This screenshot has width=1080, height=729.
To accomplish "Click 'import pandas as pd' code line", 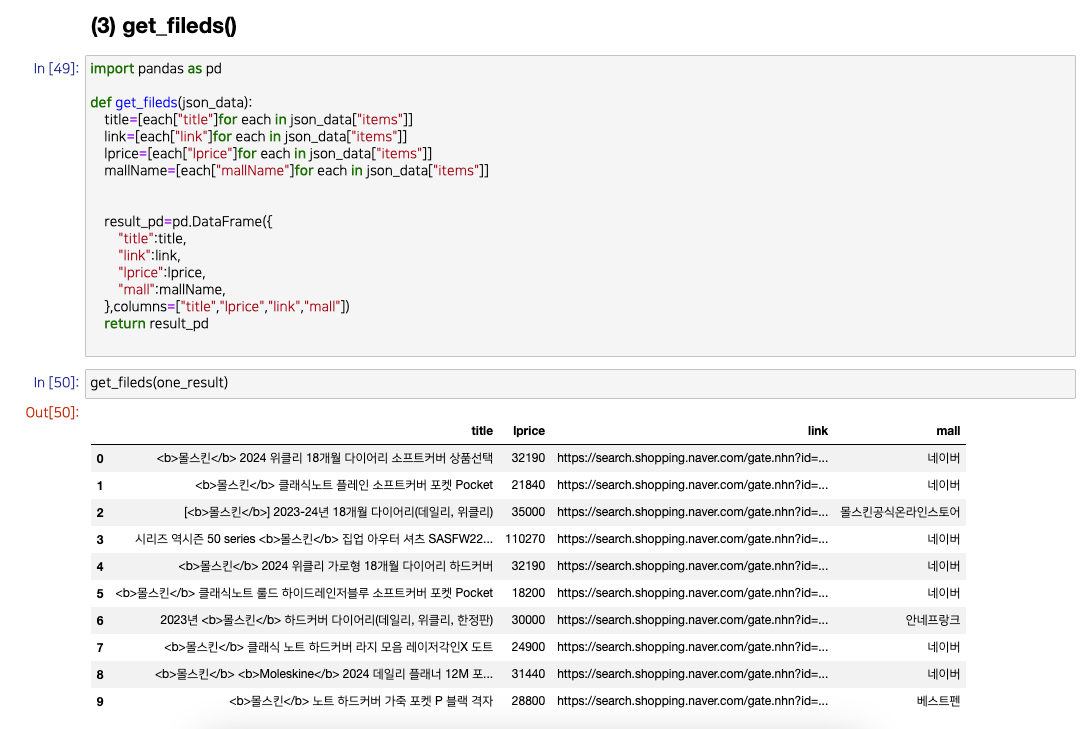I will tap(156, 68).
